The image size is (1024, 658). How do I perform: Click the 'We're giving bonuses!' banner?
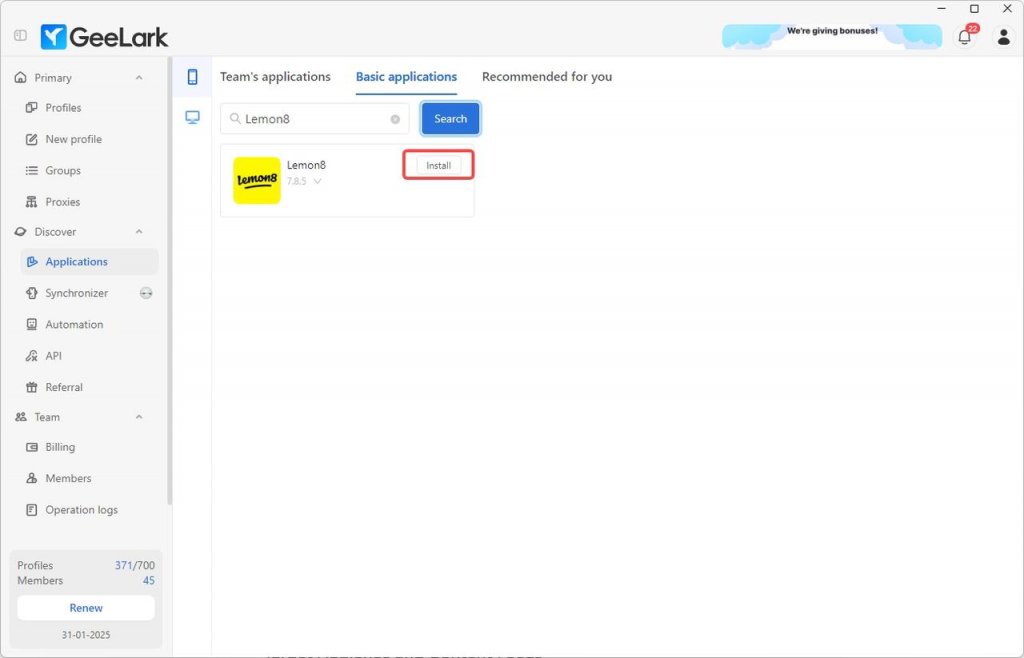click(x=832, y=37)
